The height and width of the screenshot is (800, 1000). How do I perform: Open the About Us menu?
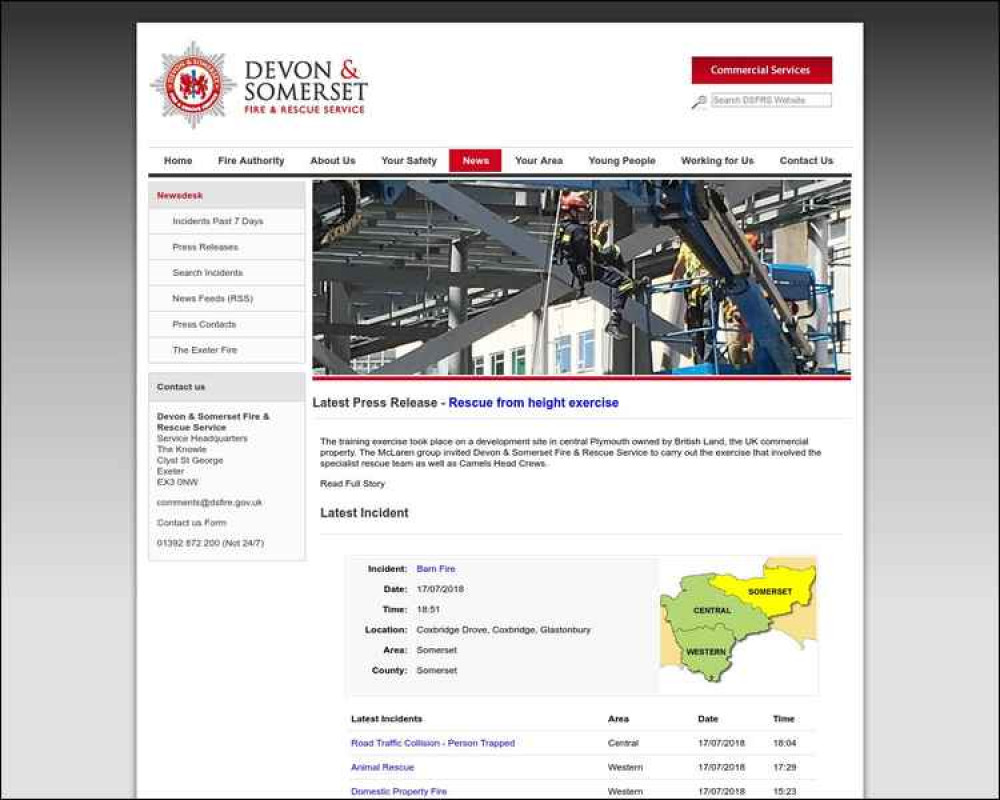coord(333,161)
